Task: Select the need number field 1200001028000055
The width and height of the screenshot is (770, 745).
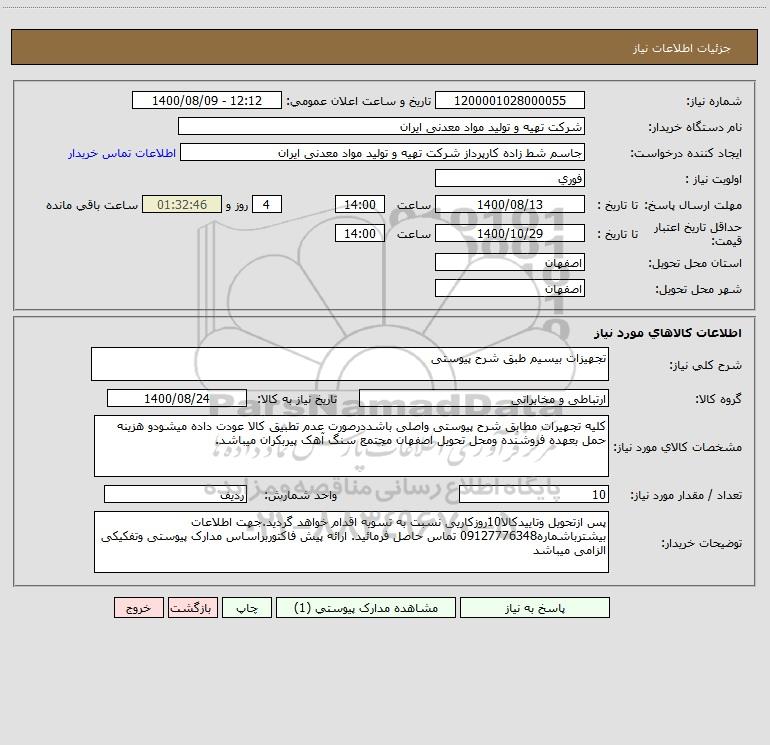Action: [510, 101]
